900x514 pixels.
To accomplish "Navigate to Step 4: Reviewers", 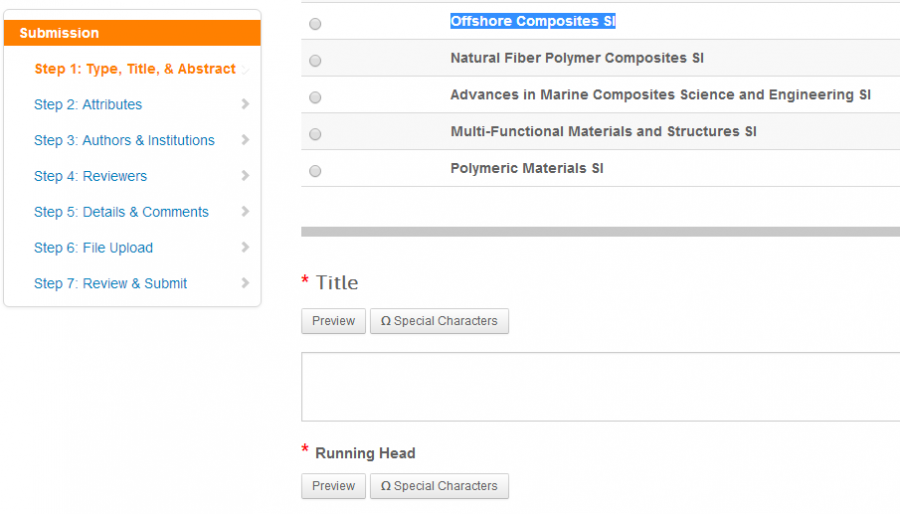I will [x=90, y=177].
